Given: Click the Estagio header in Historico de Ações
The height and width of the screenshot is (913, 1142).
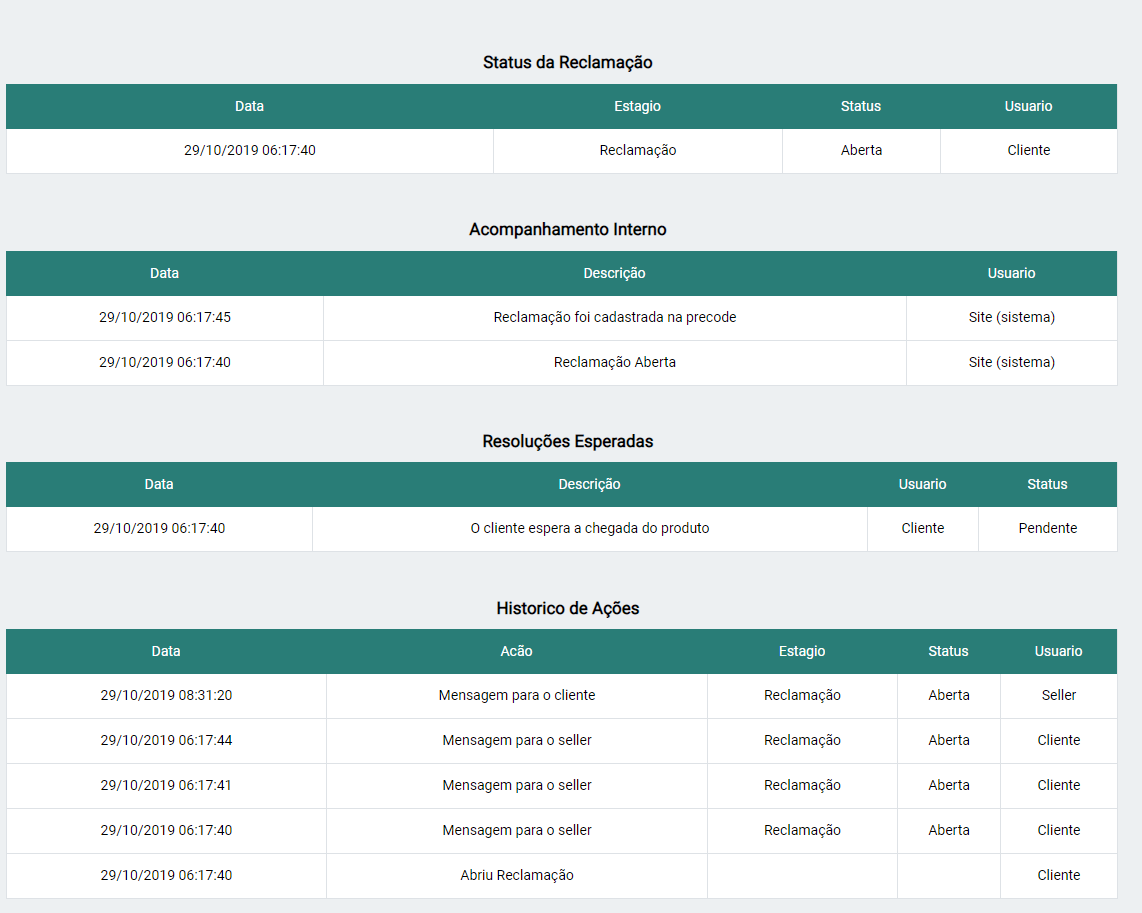Looking at the screenshot, I should (802, 652).
